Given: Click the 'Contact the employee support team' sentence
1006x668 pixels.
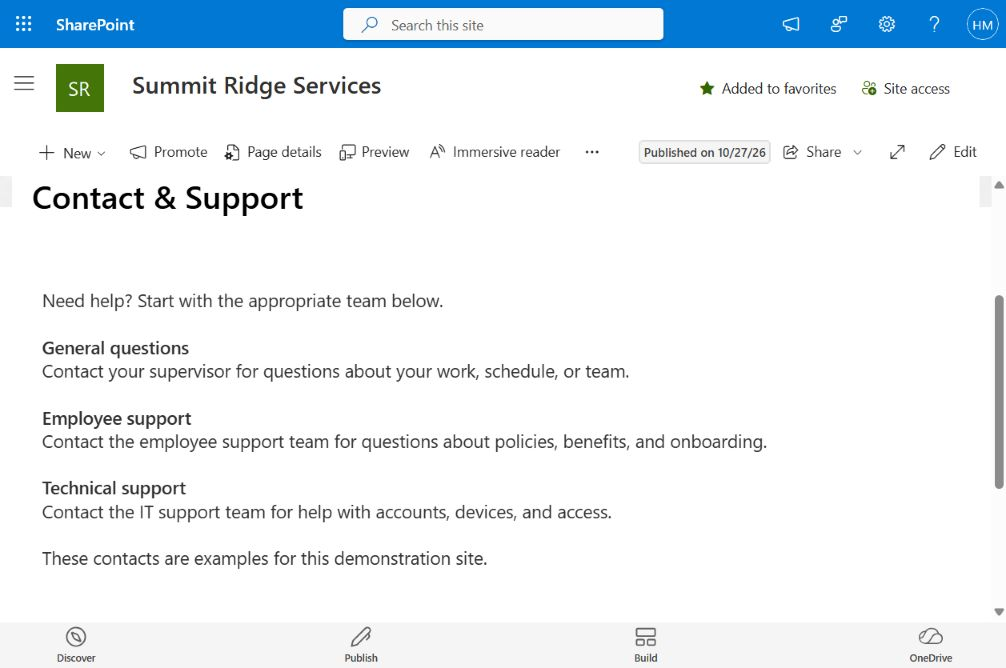Looking at the screenshot, I should (x=404, y=441).
